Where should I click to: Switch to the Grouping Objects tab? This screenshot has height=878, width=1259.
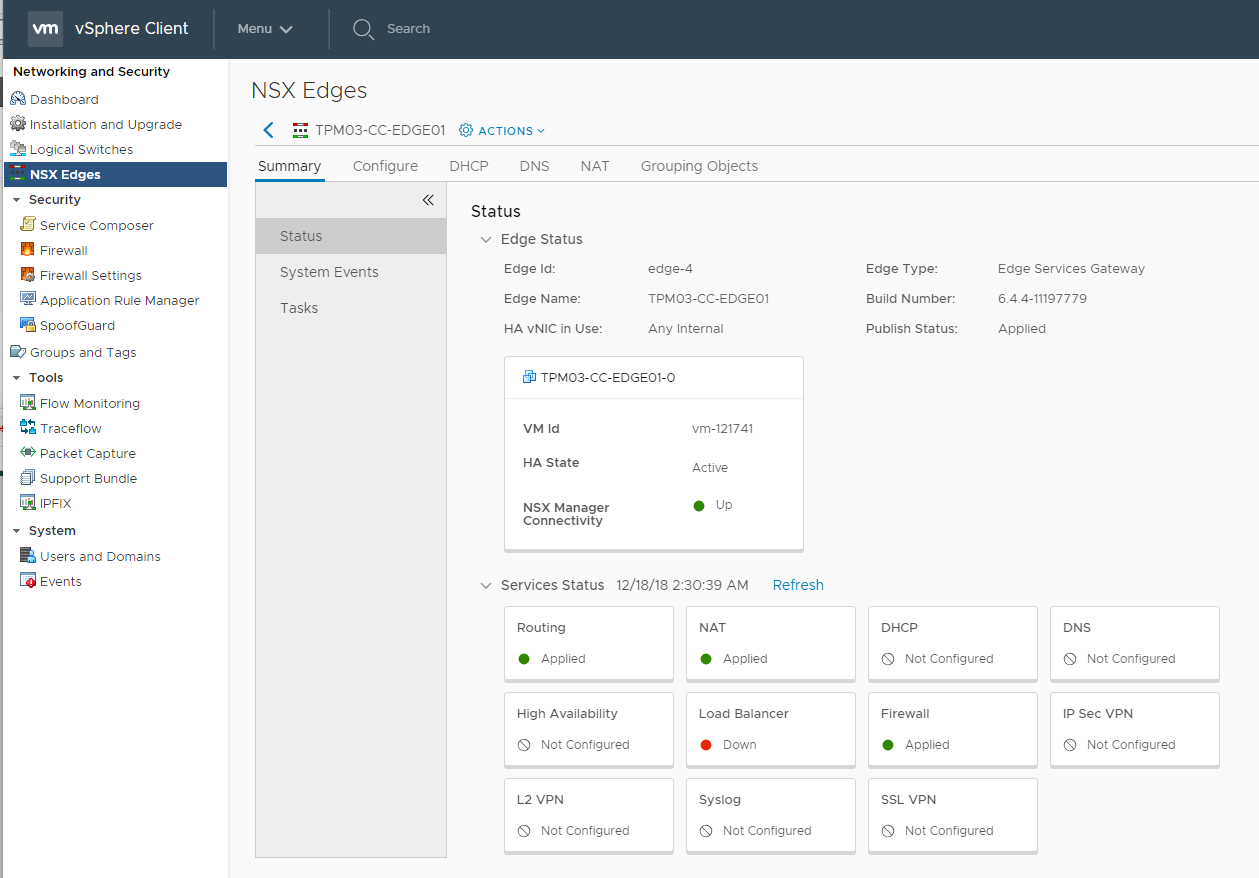click(699, 166)
